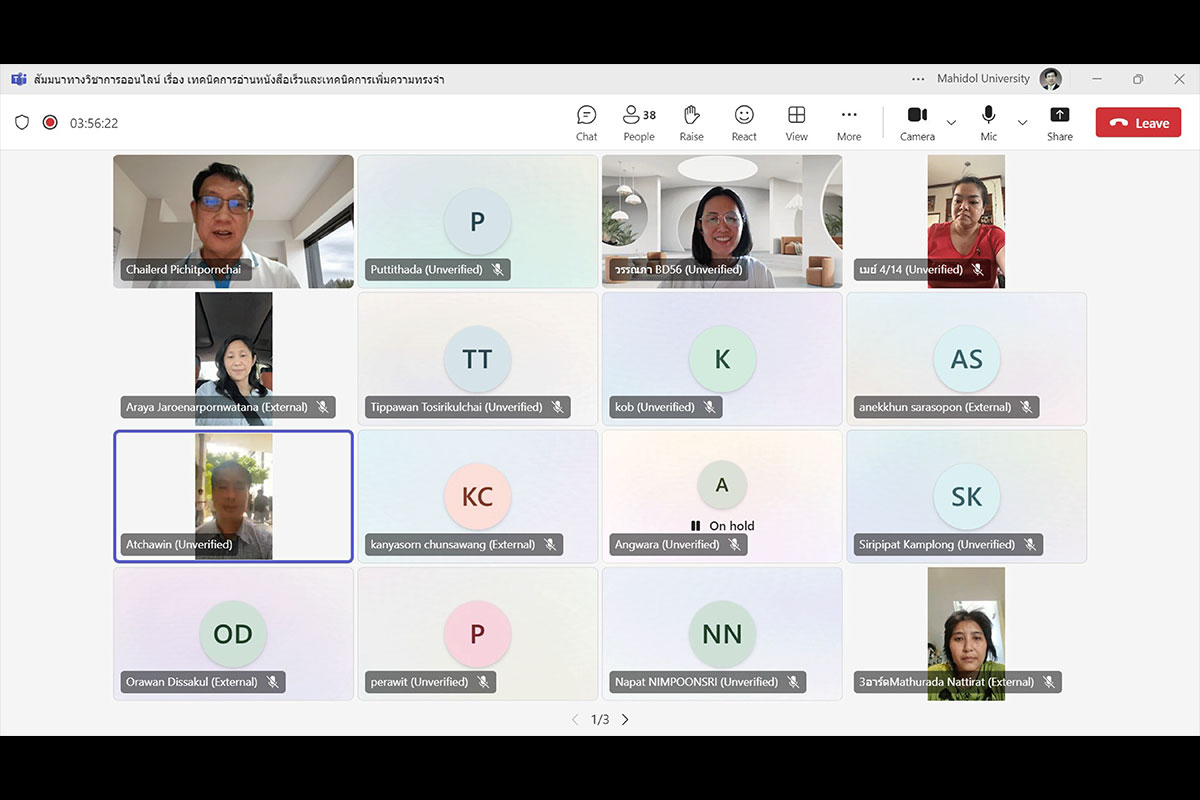The height and width of the screenshot is (800, 1200).
Task: Leave the meeting
Action: [1138, 123]
